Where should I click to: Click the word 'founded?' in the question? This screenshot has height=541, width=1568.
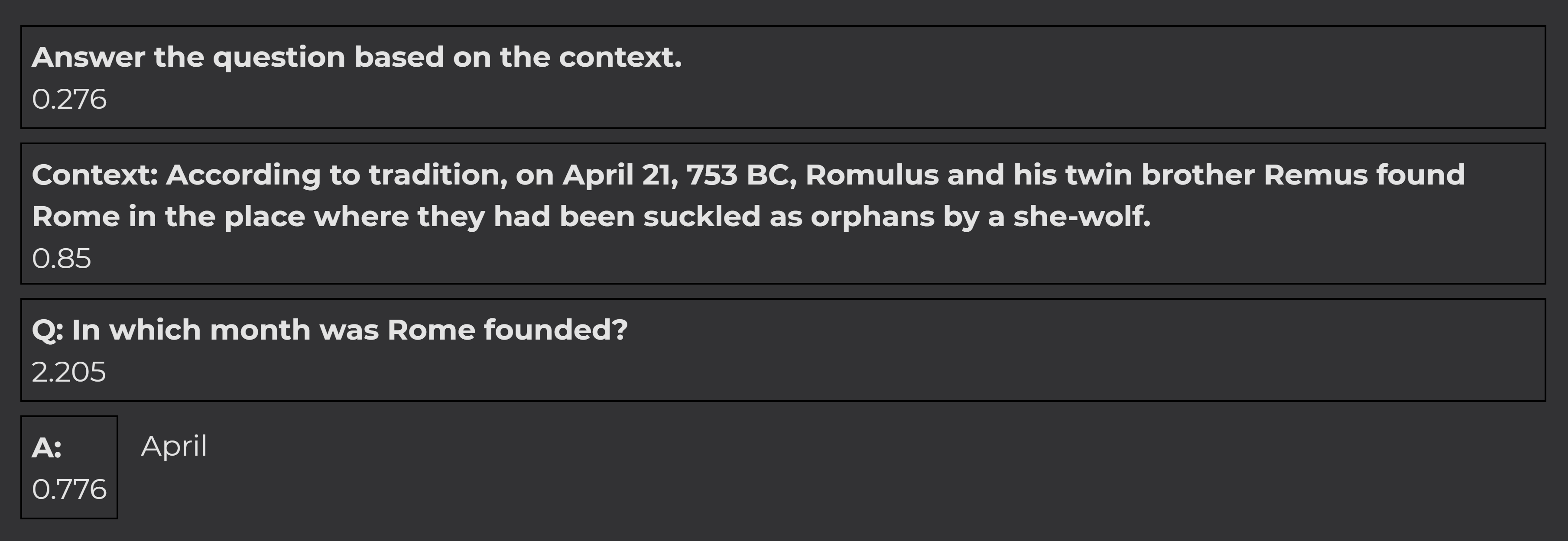point(555,330)
